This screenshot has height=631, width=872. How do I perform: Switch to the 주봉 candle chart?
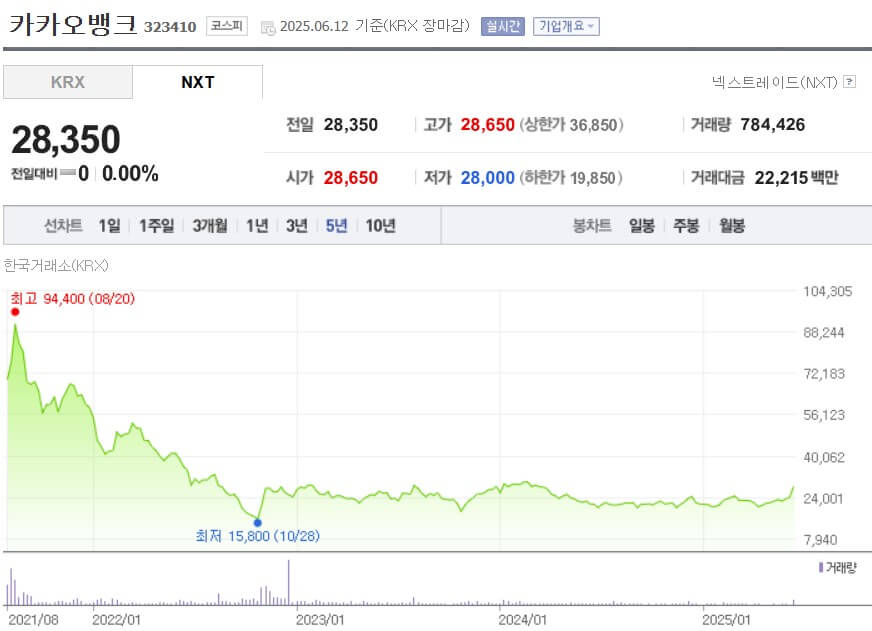(x=686, y=226)
